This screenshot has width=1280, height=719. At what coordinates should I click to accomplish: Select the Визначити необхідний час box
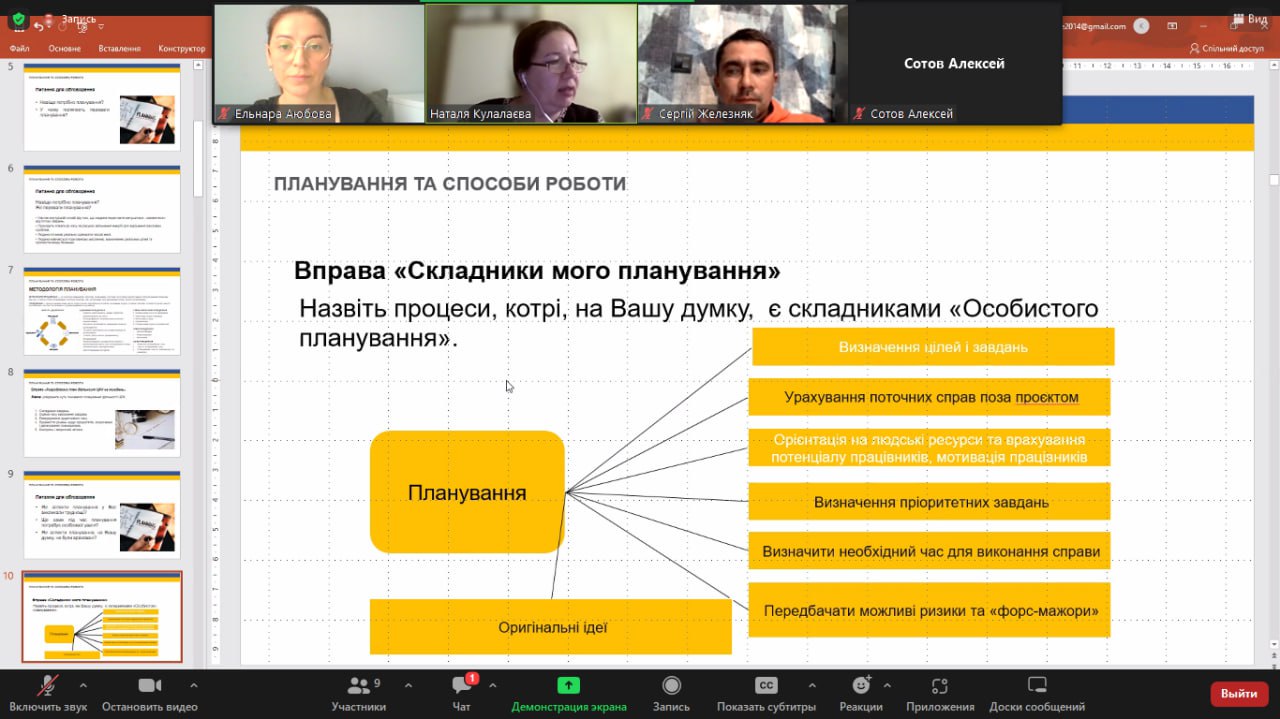930,551
